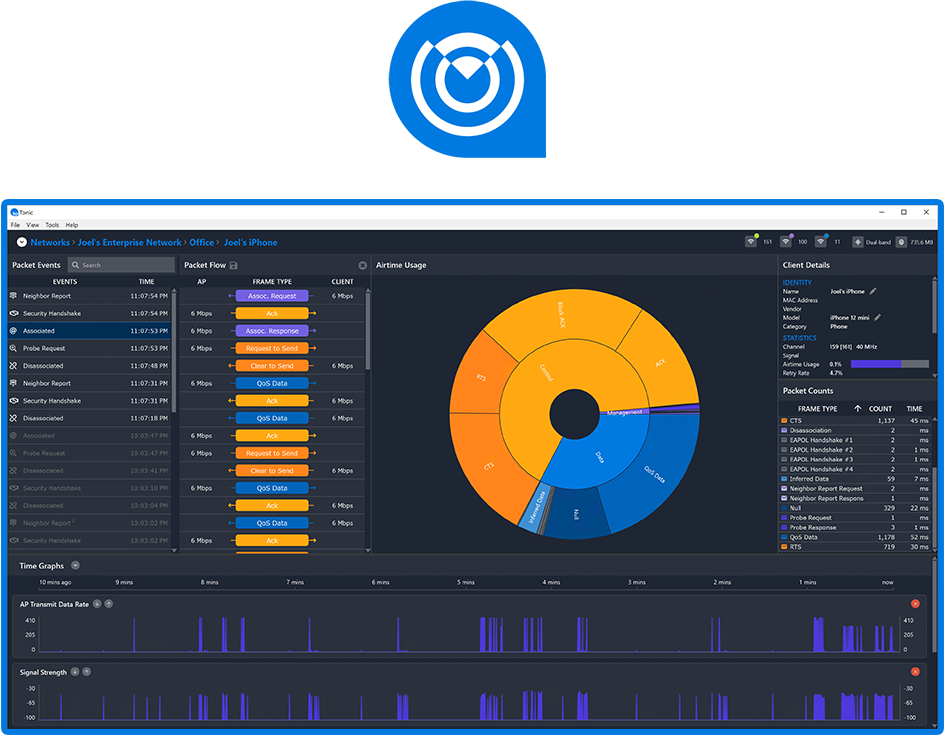Collapse the Time Graphs section

74,565
